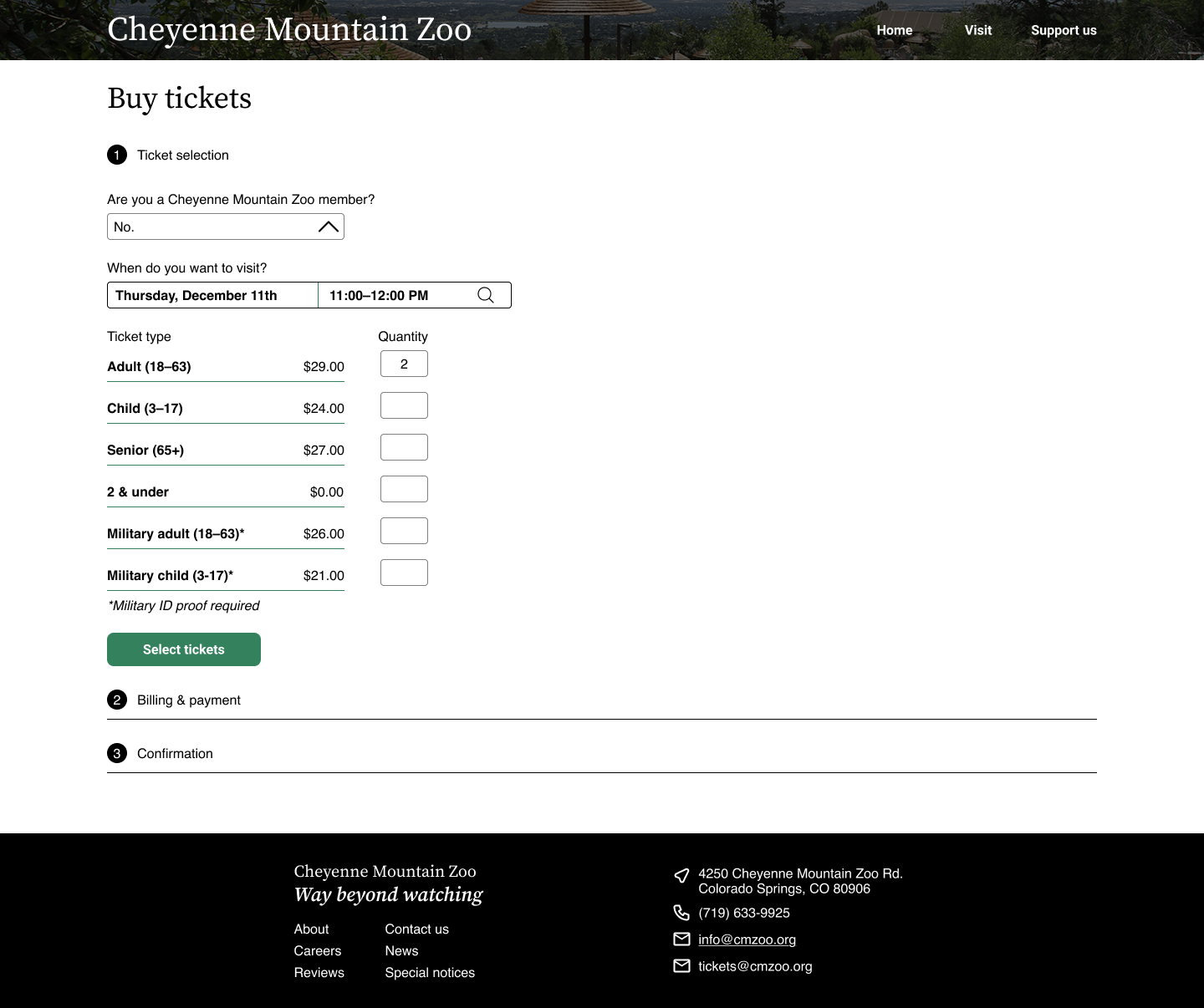Click the Senior (65+) quantity field
The height and width of the screenshot is (1008, 1204).
click(404, 447)
